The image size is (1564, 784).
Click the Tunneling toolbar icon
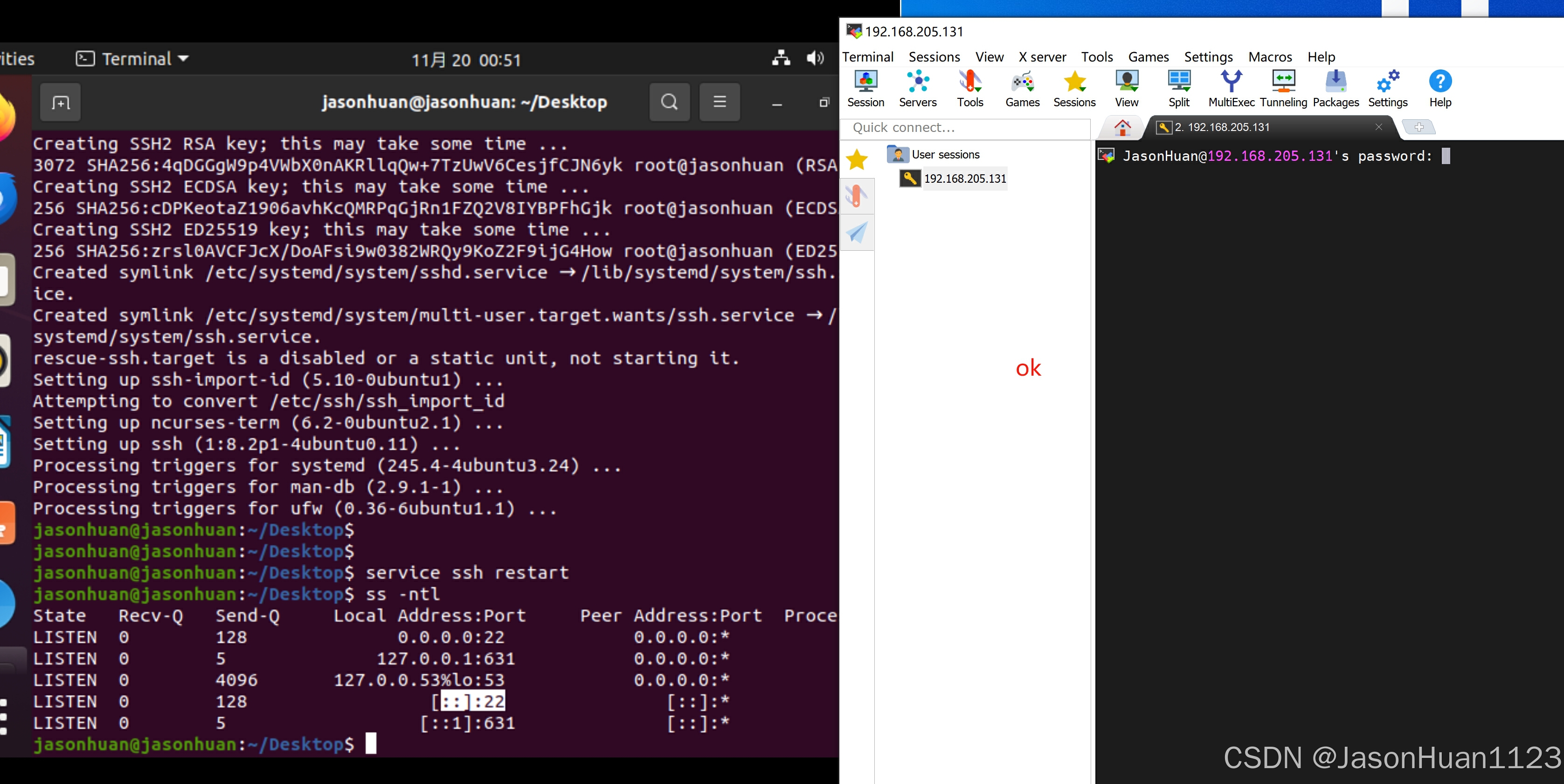click(1283, 89)
